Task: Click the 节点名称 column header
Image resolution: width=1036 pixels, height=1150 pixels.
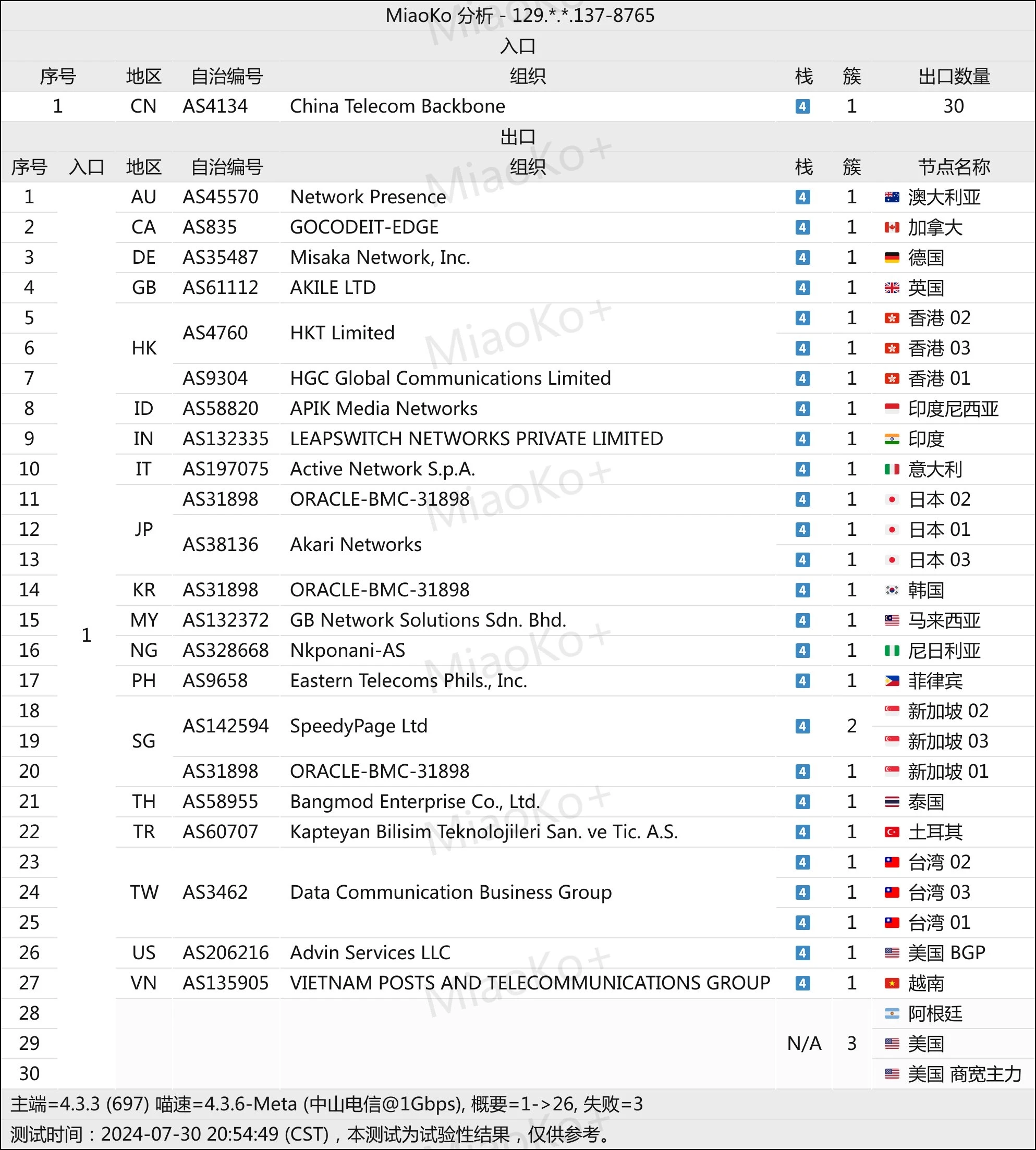Action: (954, 167)
